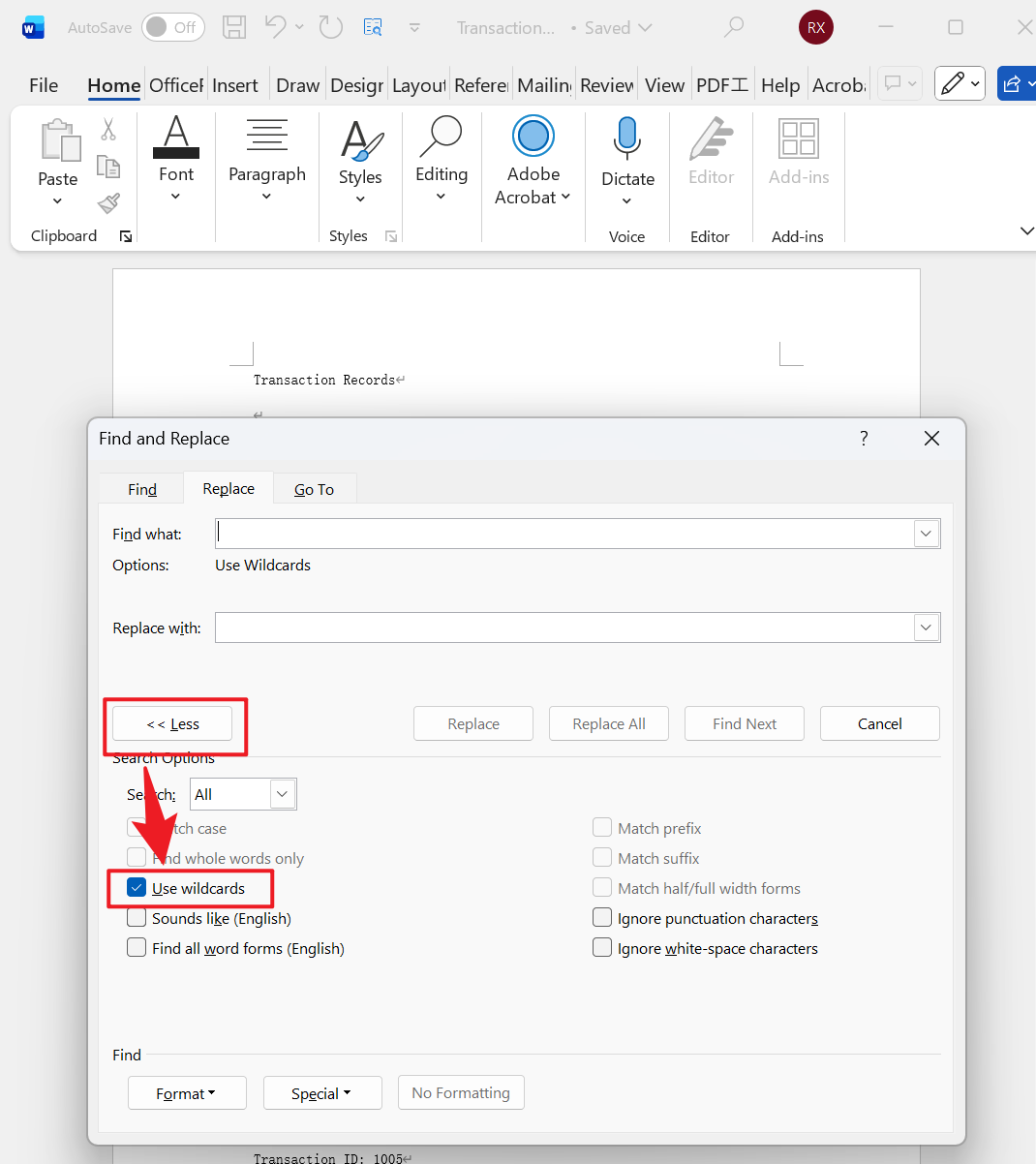The width and height of the screenshot is (1036, 1164).
Task: Uncheck the Use wildcards checkbox
Action: pos(137,888)
